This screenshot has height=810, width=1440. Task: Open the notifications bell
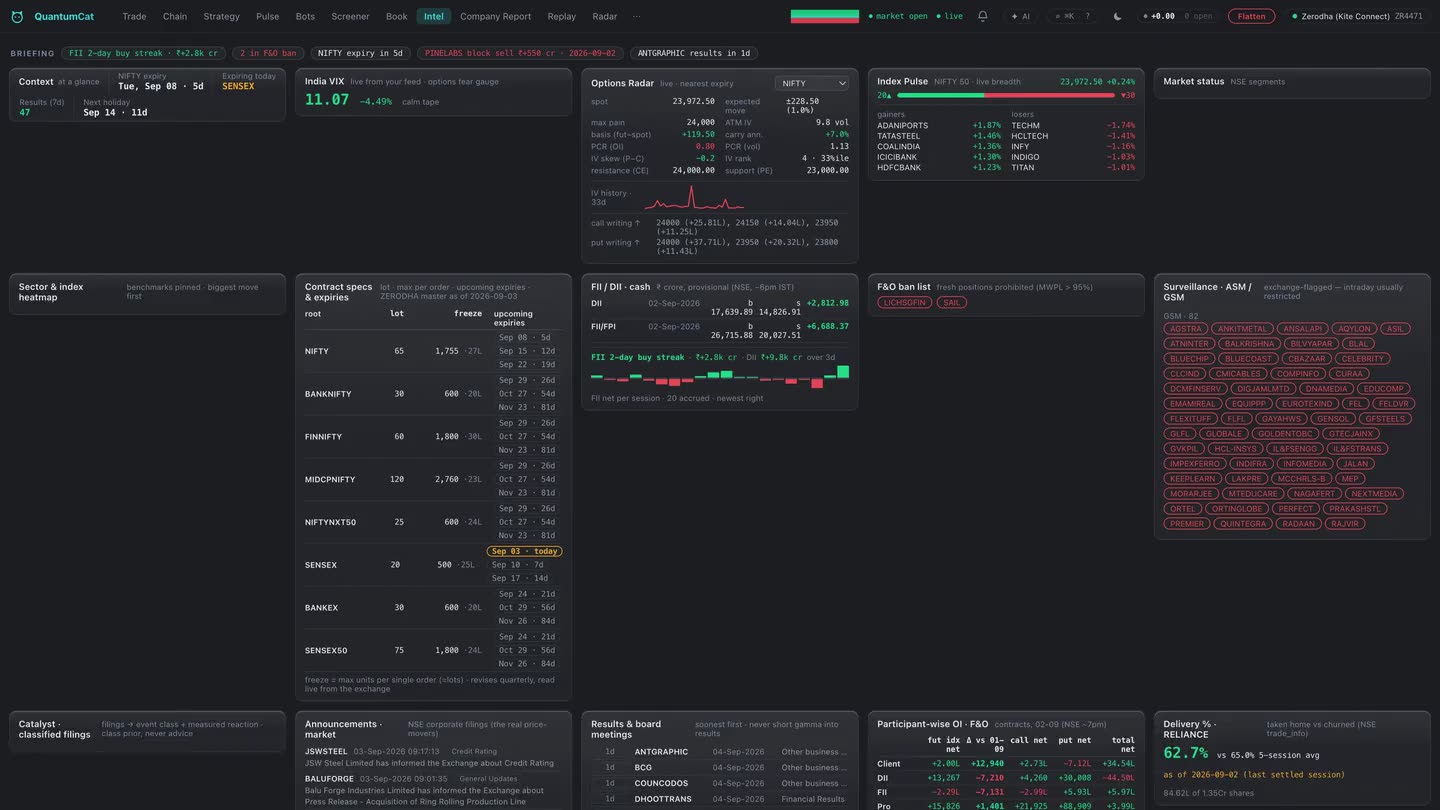point(982,16)
